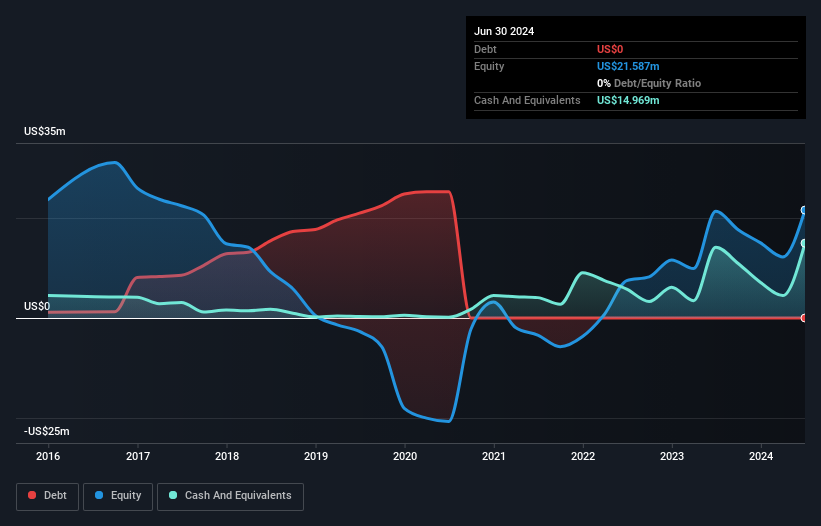
Task: Click the US$0 y-axis label
Action: 37,306
